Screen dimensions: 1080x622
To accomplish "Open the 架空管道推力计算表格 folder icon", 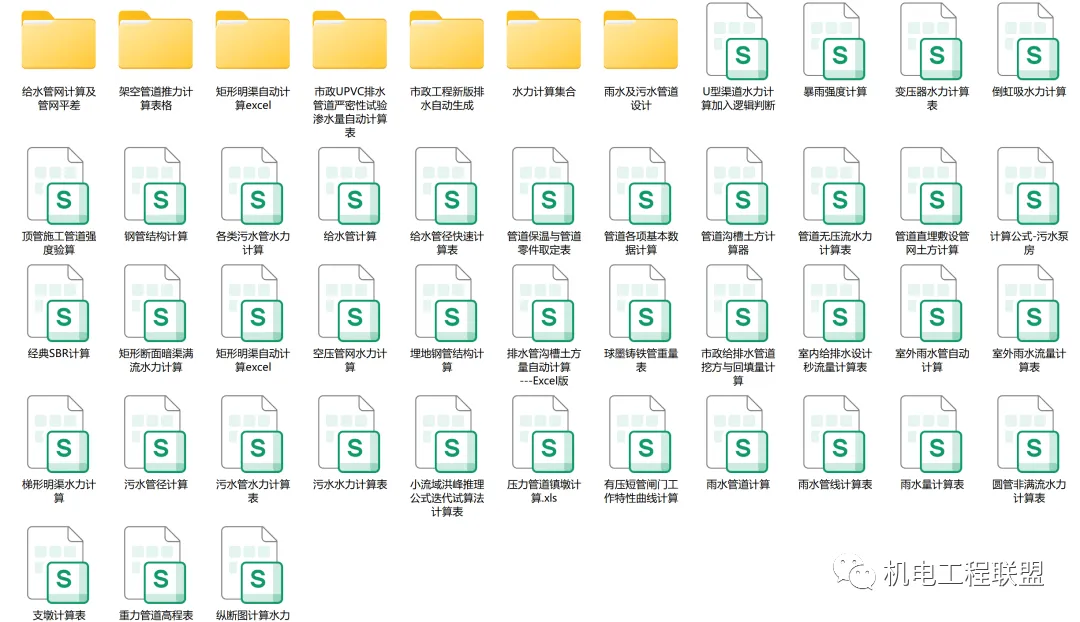I will (156, 40).
